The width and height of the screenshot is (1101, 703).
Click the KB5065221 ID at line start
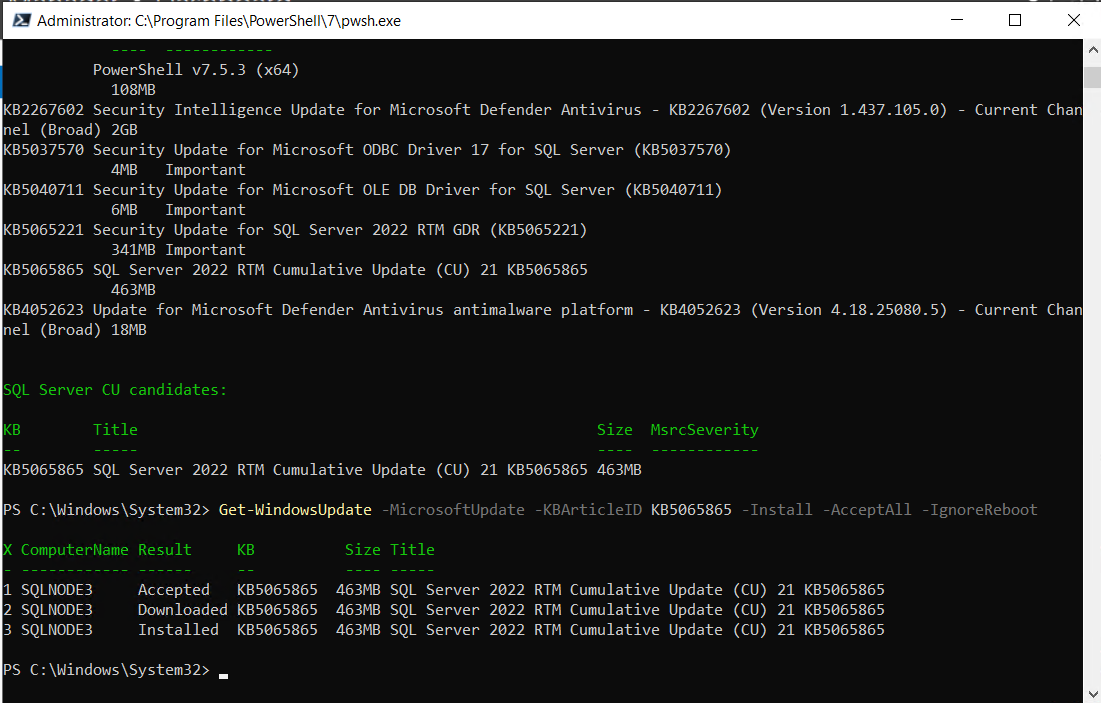[44, 230]
